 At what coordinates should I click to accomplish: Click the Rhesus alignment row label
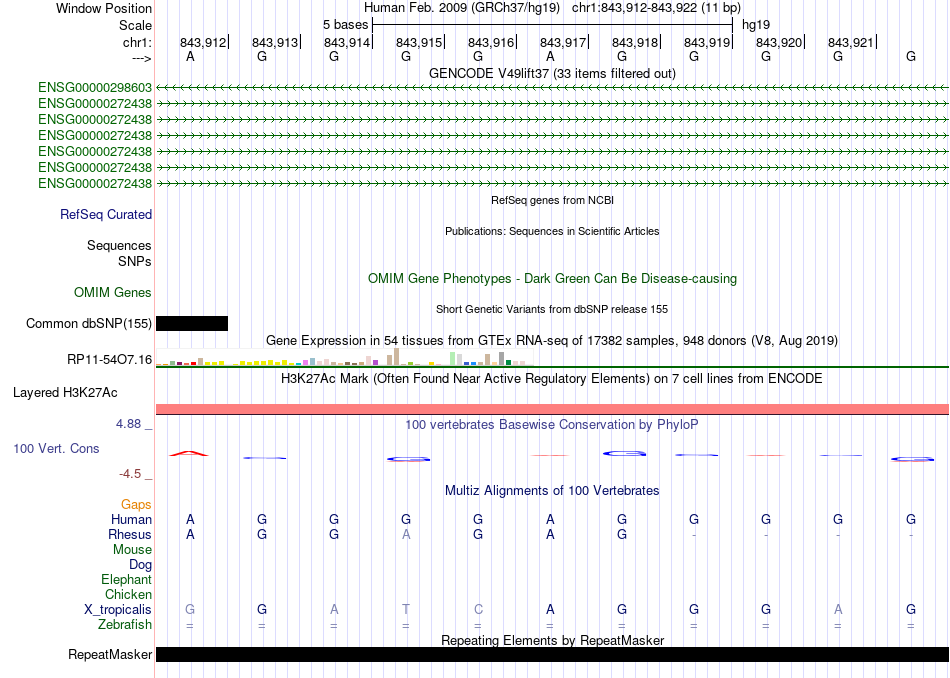pos(130,535)
